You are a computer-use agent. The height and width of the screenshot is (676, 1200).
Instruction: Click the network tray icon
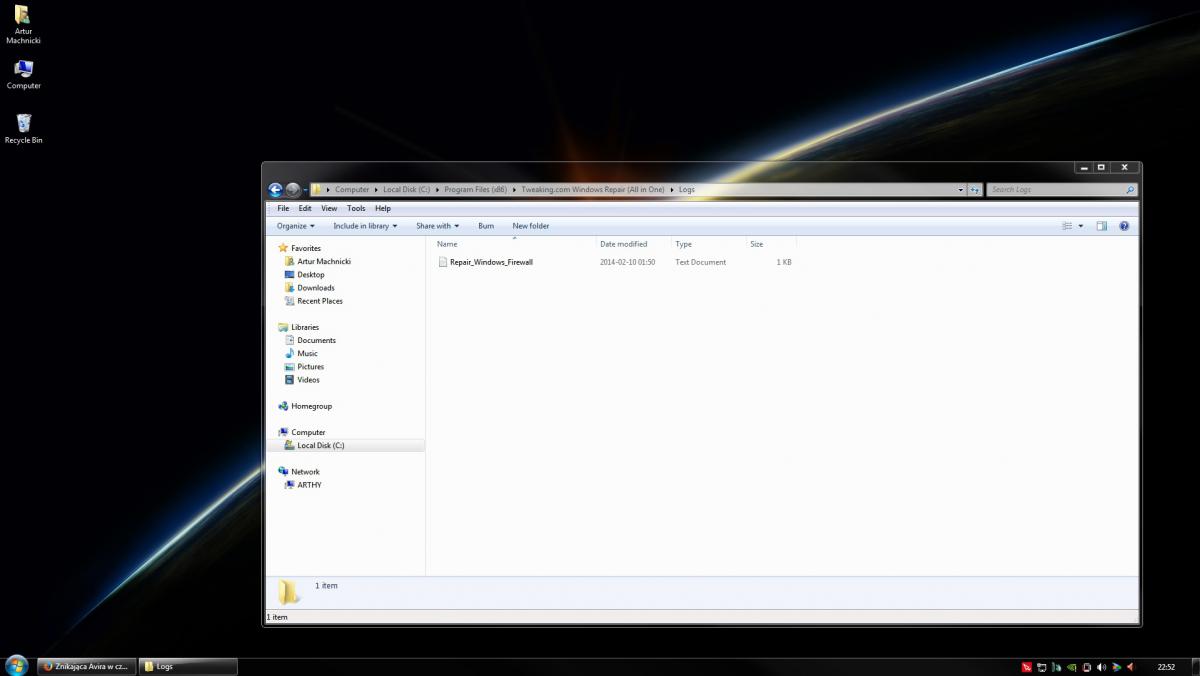point(1041,667)
